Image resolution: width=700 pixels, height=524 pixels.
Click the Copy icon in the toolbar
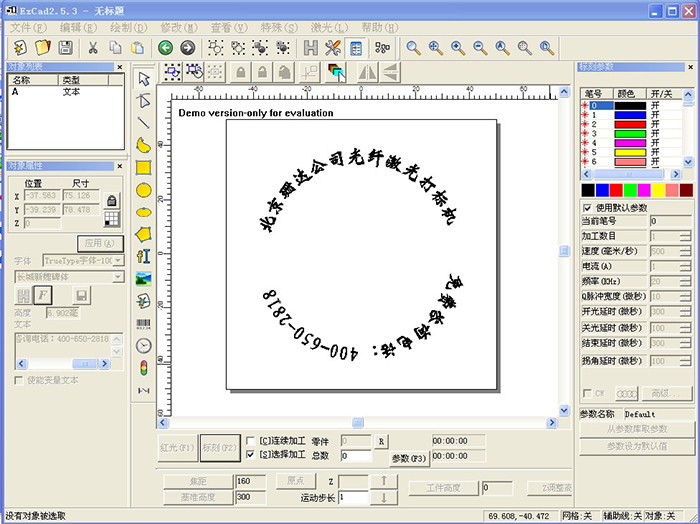[x=116, y=48]
